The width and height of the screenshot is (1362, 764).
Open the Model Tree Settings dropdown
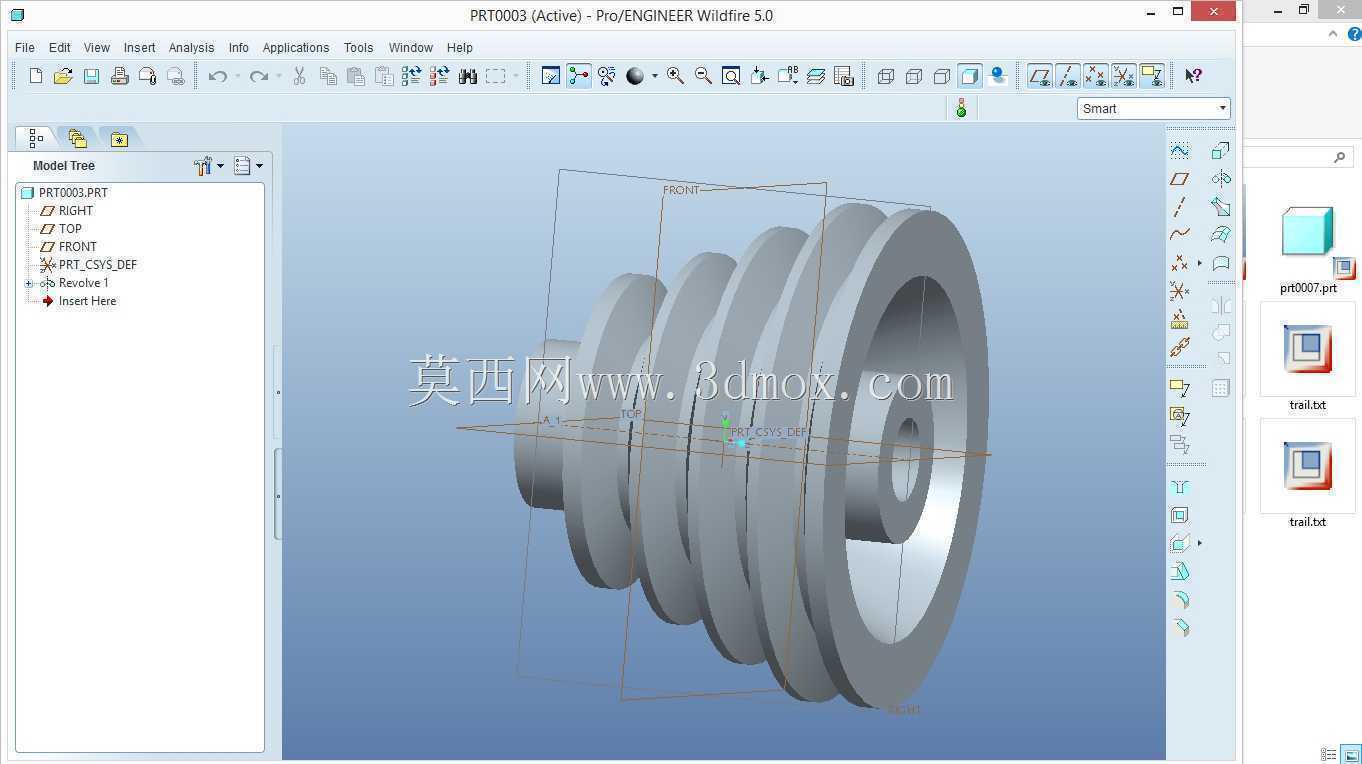[x=209, y=166]
